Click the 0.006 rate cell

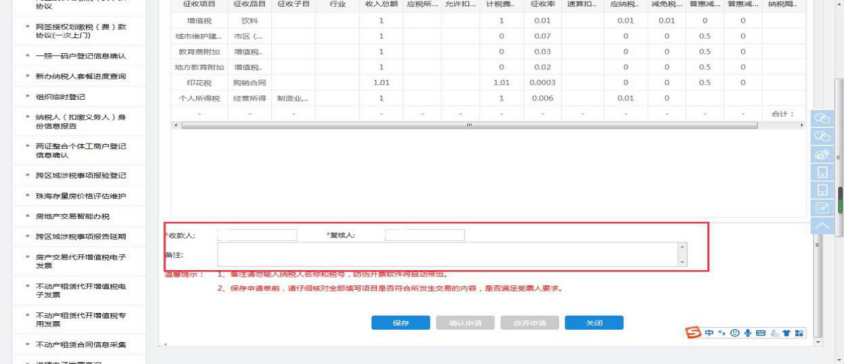(542, 99)
